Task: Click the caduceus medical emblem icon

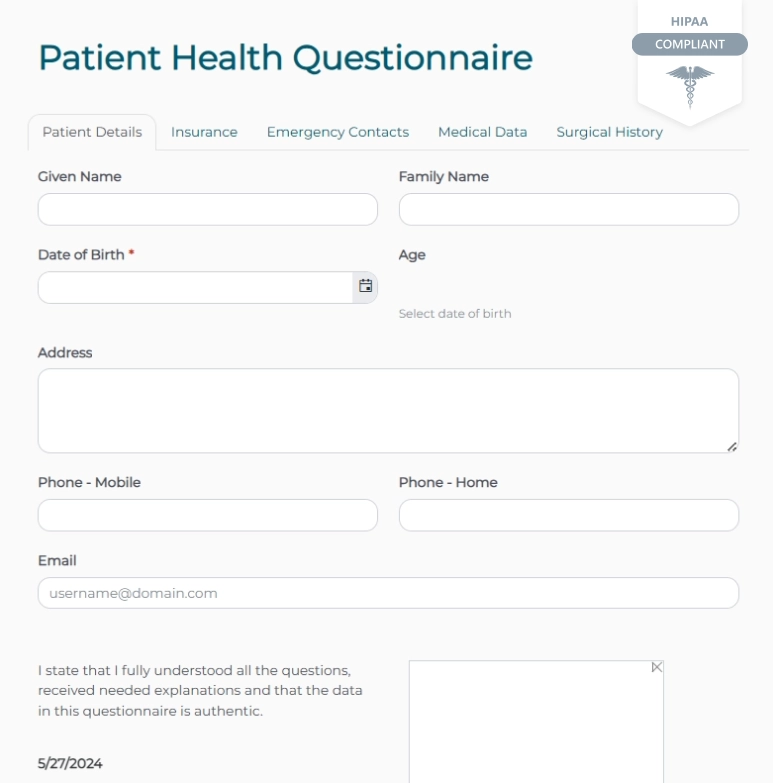Action: click(x=690, y=85)
